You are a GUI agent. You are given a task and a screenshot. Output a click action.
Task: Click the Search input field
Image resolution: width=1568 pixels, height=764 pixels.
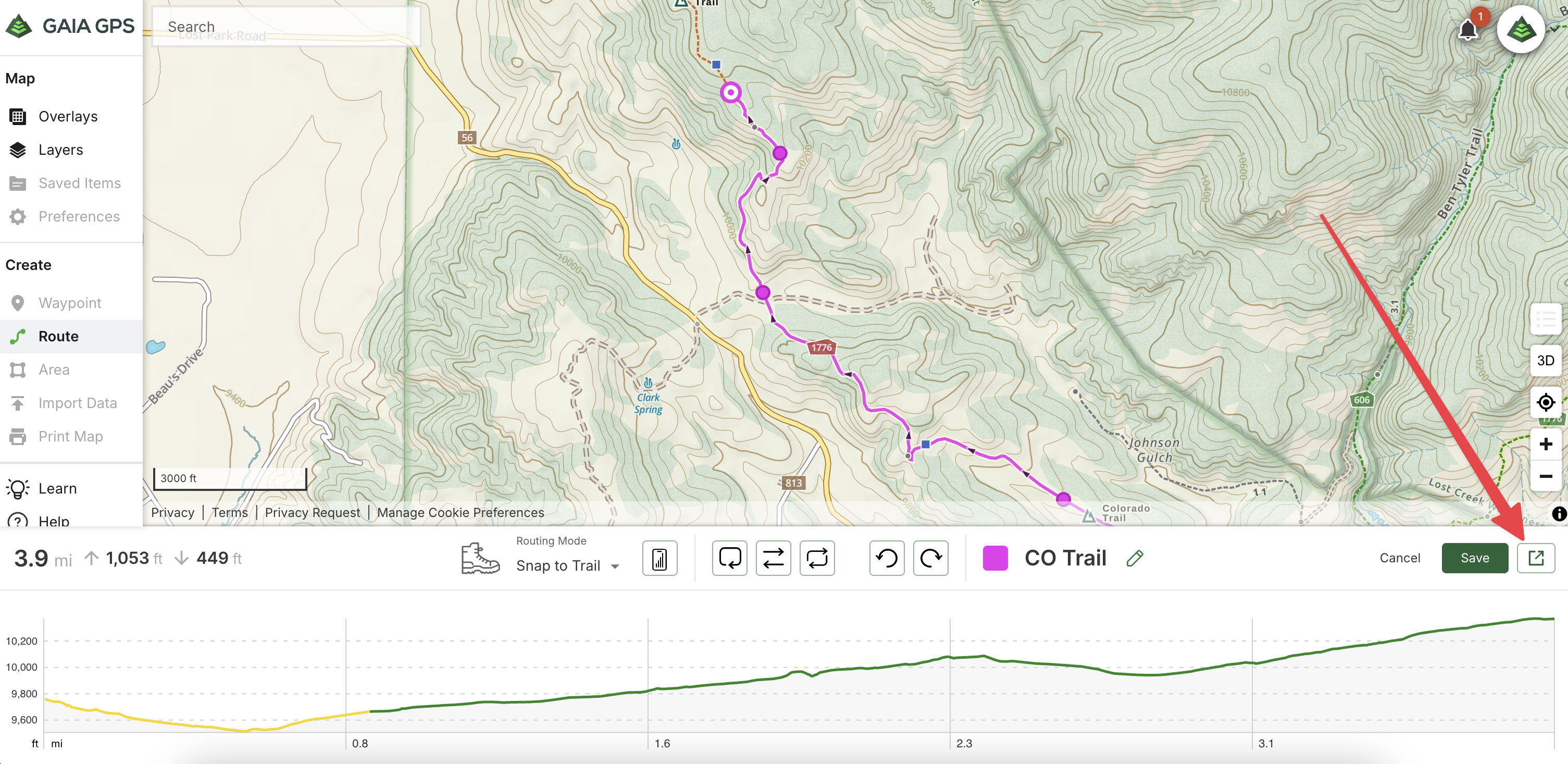(285, 26)
